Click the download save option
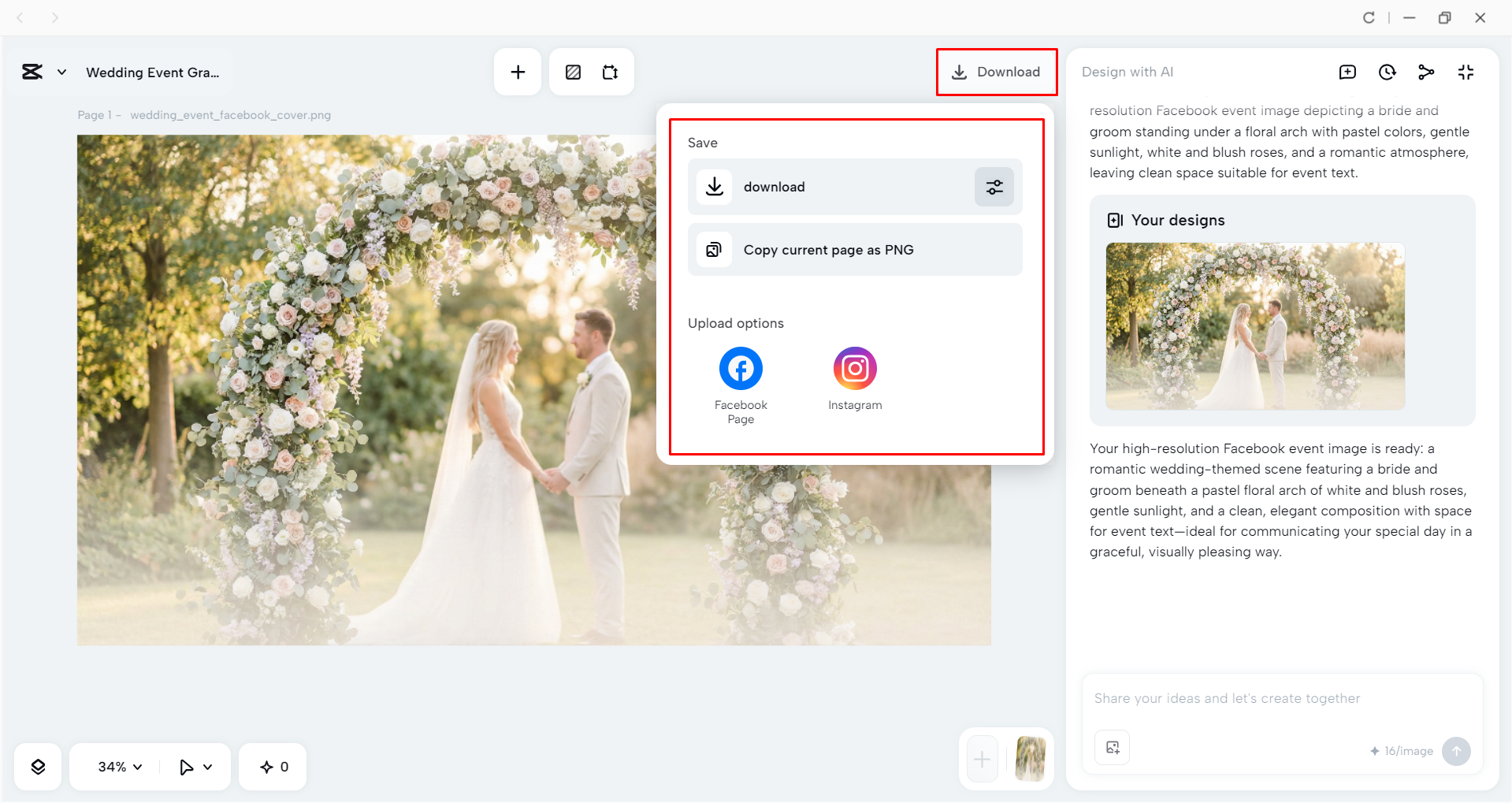The height and width of the screenshot is (803, 1512). click(855, 187)
